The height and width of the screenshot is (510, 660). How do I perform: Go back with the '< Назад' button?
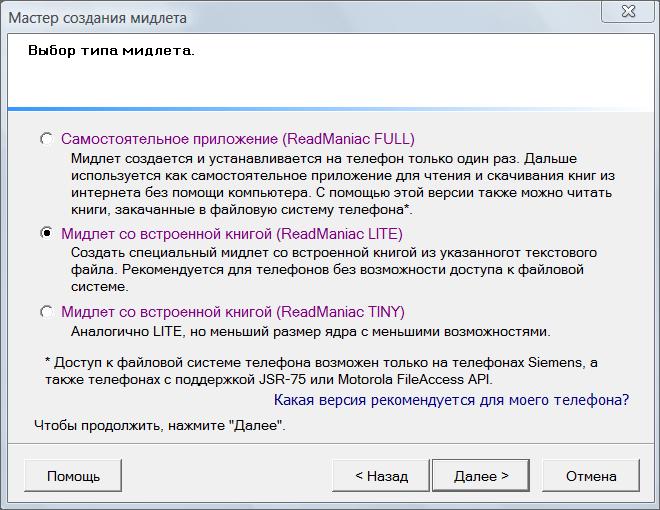click(x=381, y=476)
